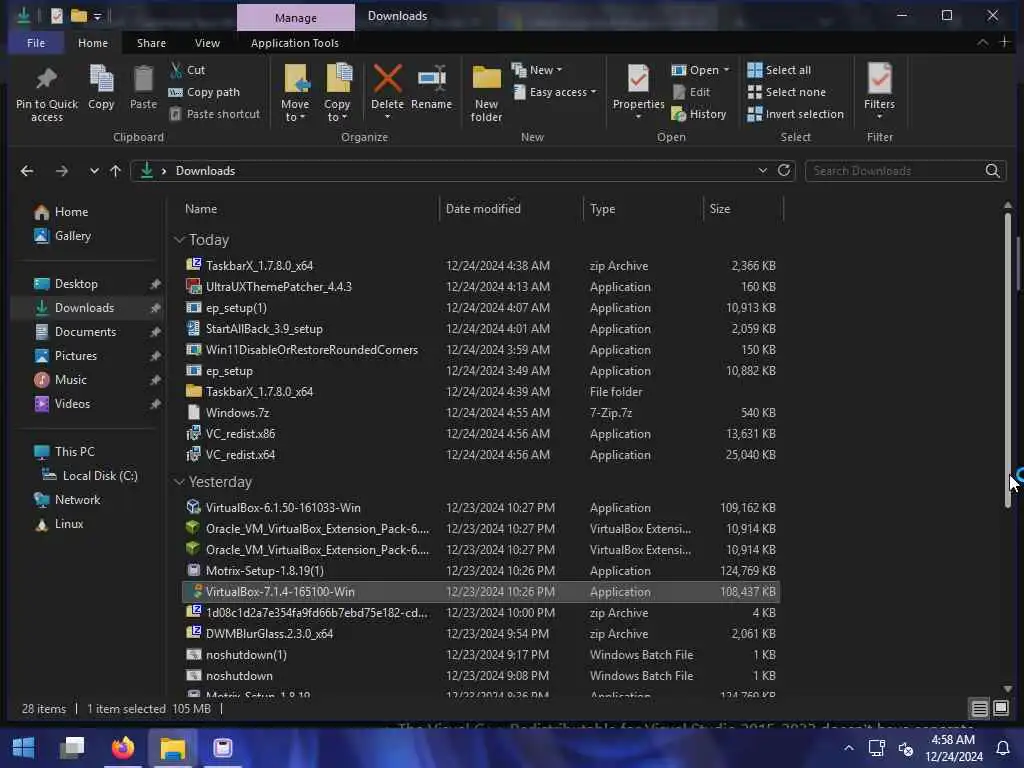The width and height of the screenshot is (1024, 768).
Task: Switch to the Home ribbon tab
Action: click(x=93, y=43)
